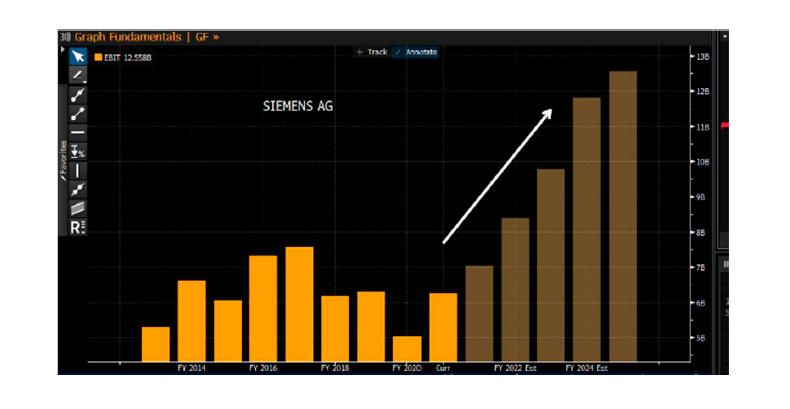The height and width of the screenshot is (409, 790).
Task: Choose the line segment tool with round endpoint
Action: pyautogui.click(x=78, y=113)
